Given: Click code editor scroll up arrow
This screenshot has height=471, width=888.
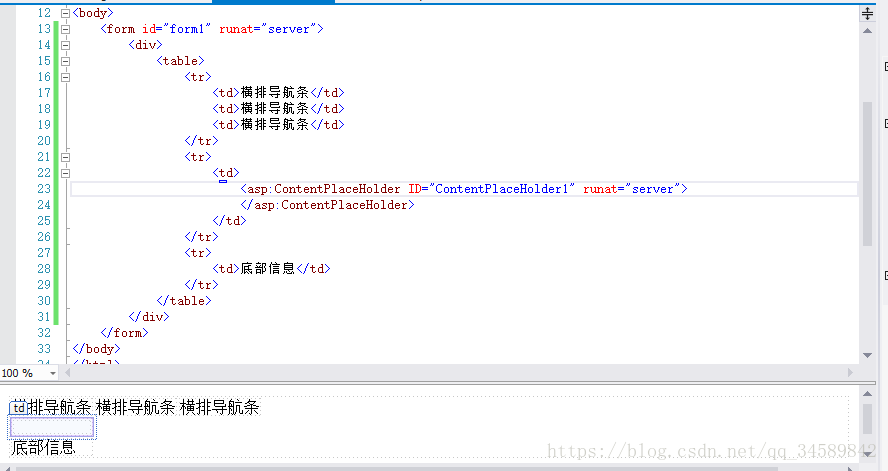Looking at the screenshot, I should pos(867,31).
